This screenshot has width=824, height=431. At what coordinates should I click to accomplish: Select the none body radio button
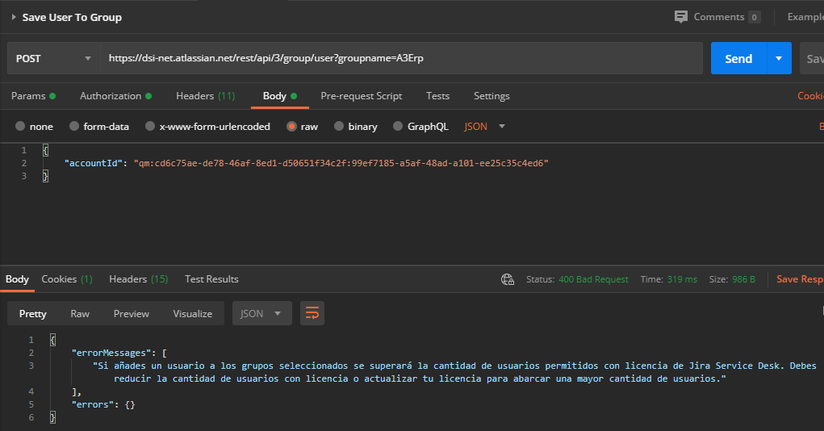tap(20, 126)
